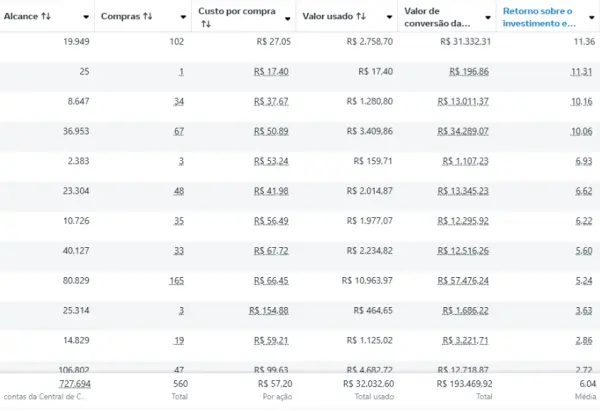Click the Valor usado column header

328,16
